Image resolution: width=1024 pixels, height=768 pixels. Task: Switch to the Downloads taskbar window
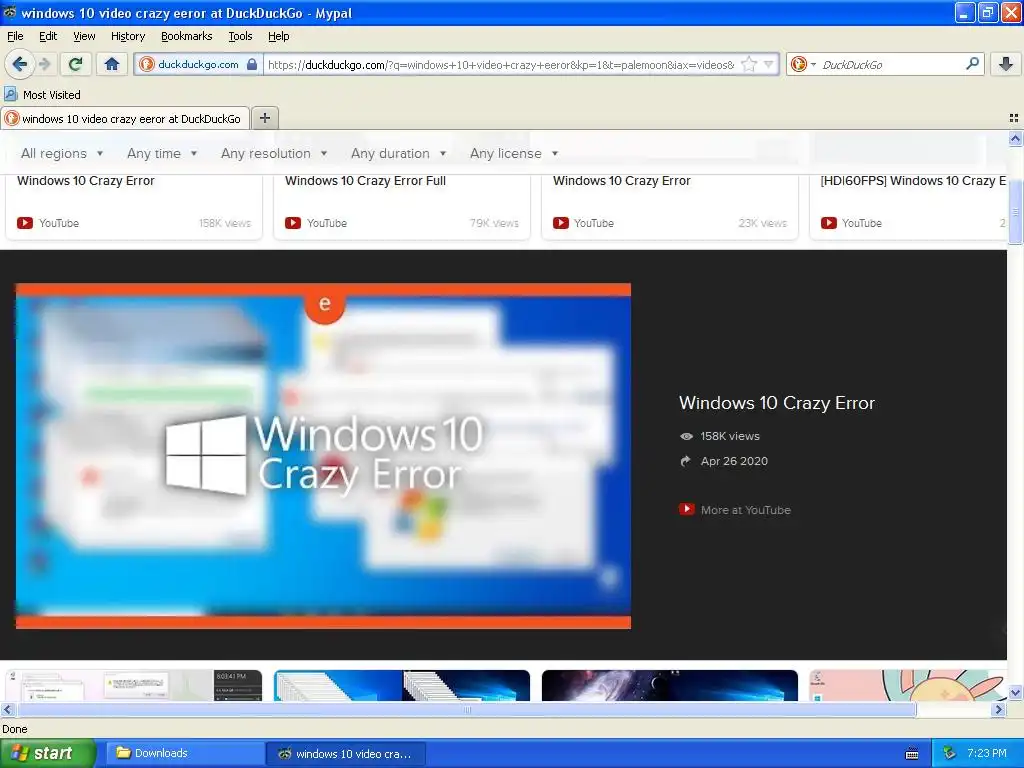coord(185,753)
